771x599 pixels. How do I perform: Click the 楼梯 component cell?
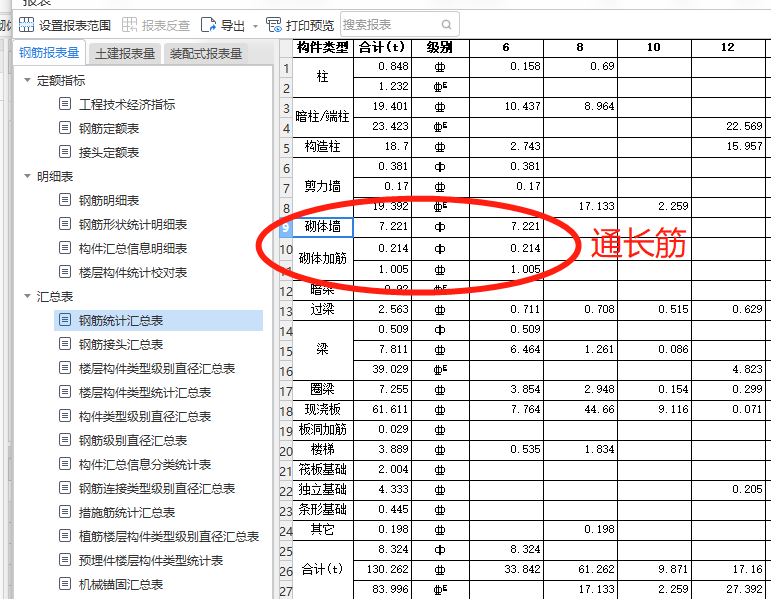[x=323, y=449]
